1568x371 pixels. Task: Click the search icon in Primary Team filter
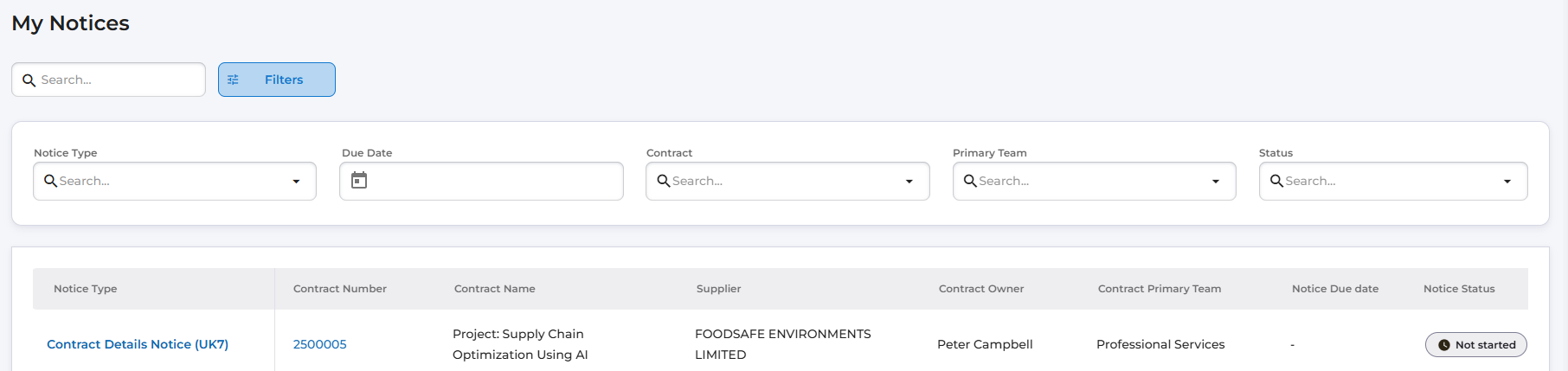click(970, 181)
